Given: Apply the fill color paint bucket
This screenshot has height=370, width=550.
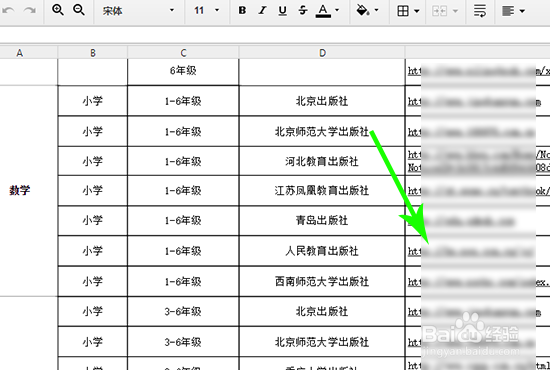Looking at the screenshot, I should 363,11.
